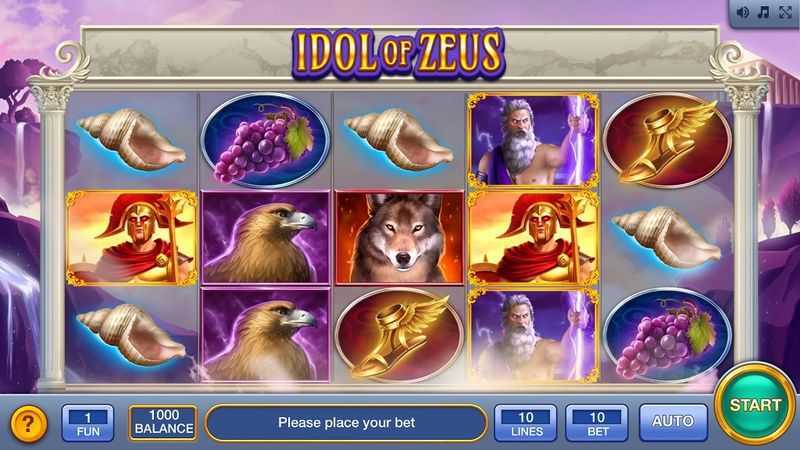Click the BALANCE display
The height and width of the screenshot is (450, 800).
pyautogui.click(x=163, y=423)
